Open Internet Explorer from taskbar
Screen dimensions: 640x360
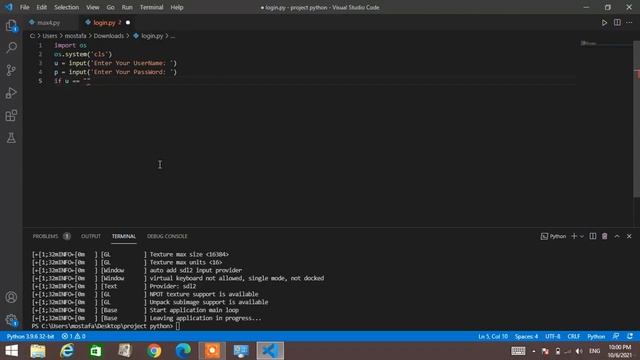point(67,351)
